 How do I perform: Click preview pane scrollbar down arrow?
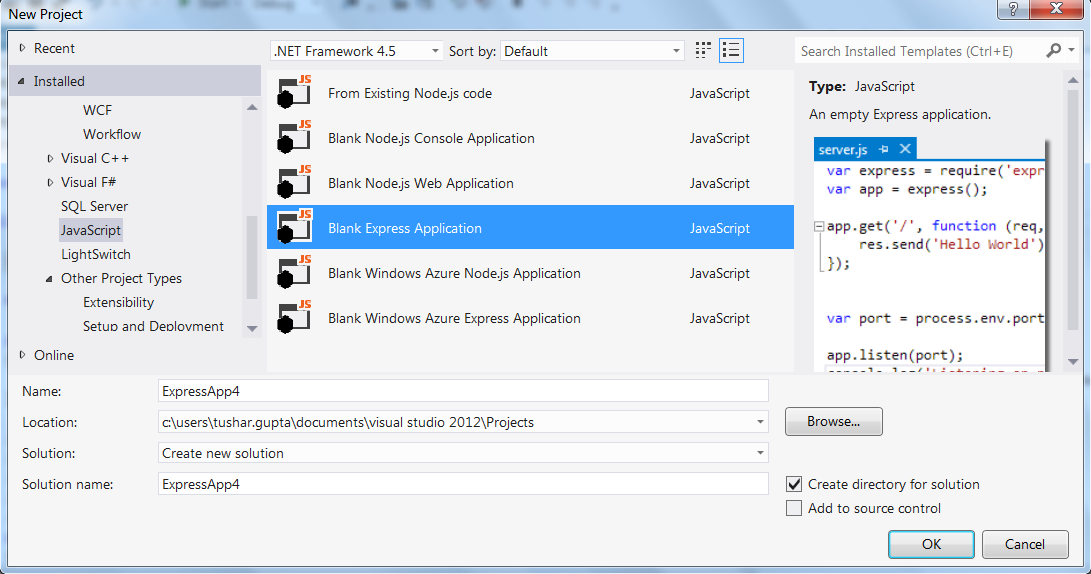pyautogui.click(x=1073, y=362)
